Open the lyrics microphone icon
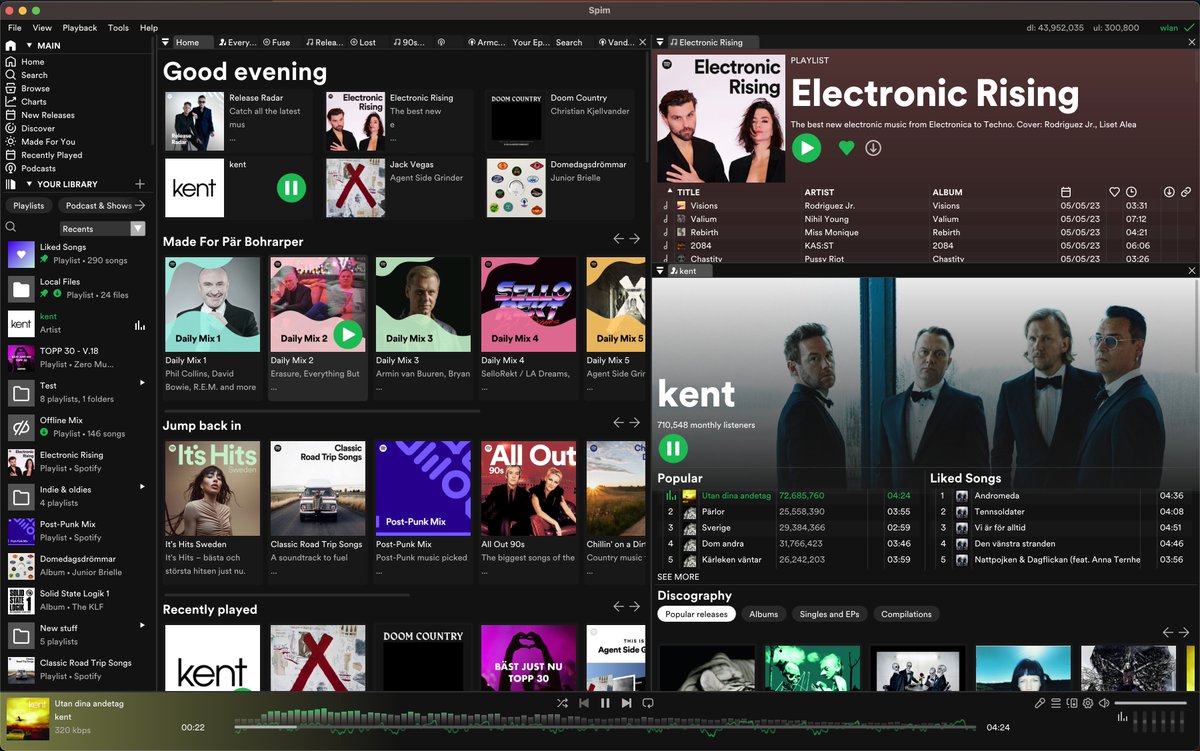This screenshot has width=1200, height=751. 1040,703
